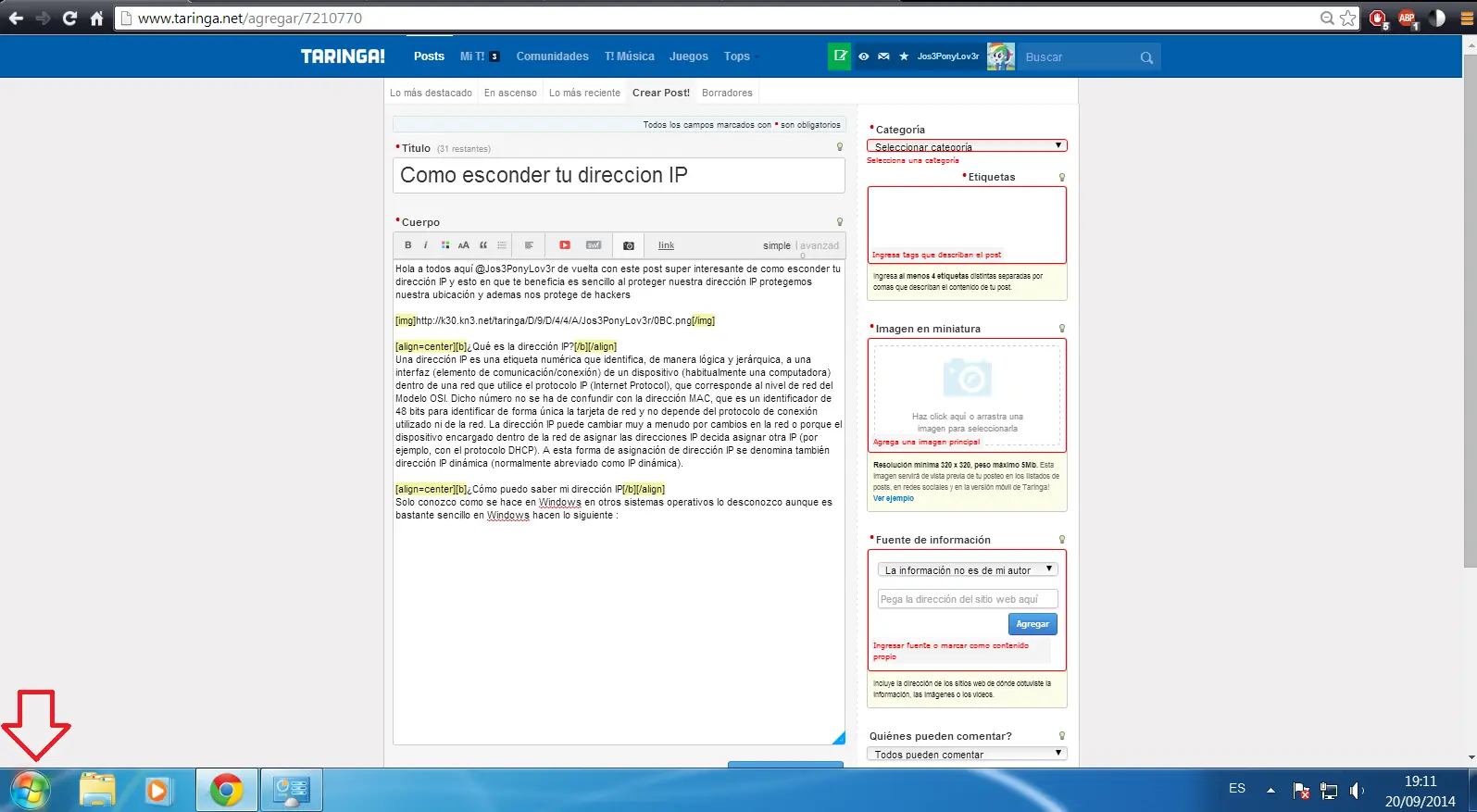
Task: Open Ver ejemplo link
Action: point(893,498)
